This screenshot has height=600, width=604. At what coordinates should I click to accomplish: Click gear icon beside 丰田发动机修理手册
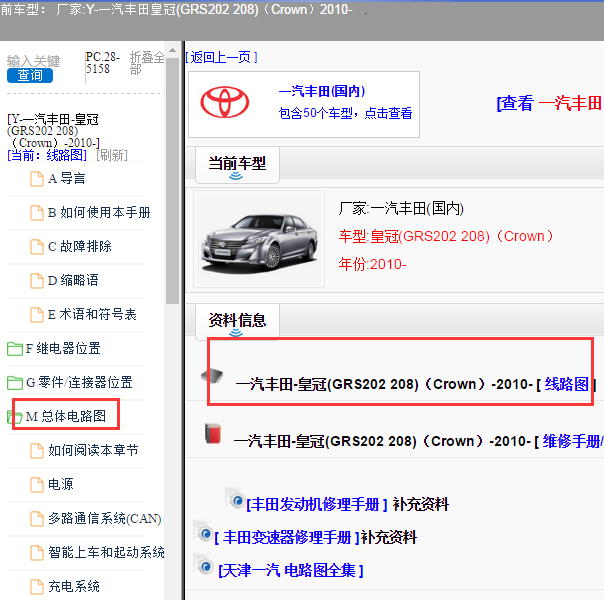tap(235, 498)
